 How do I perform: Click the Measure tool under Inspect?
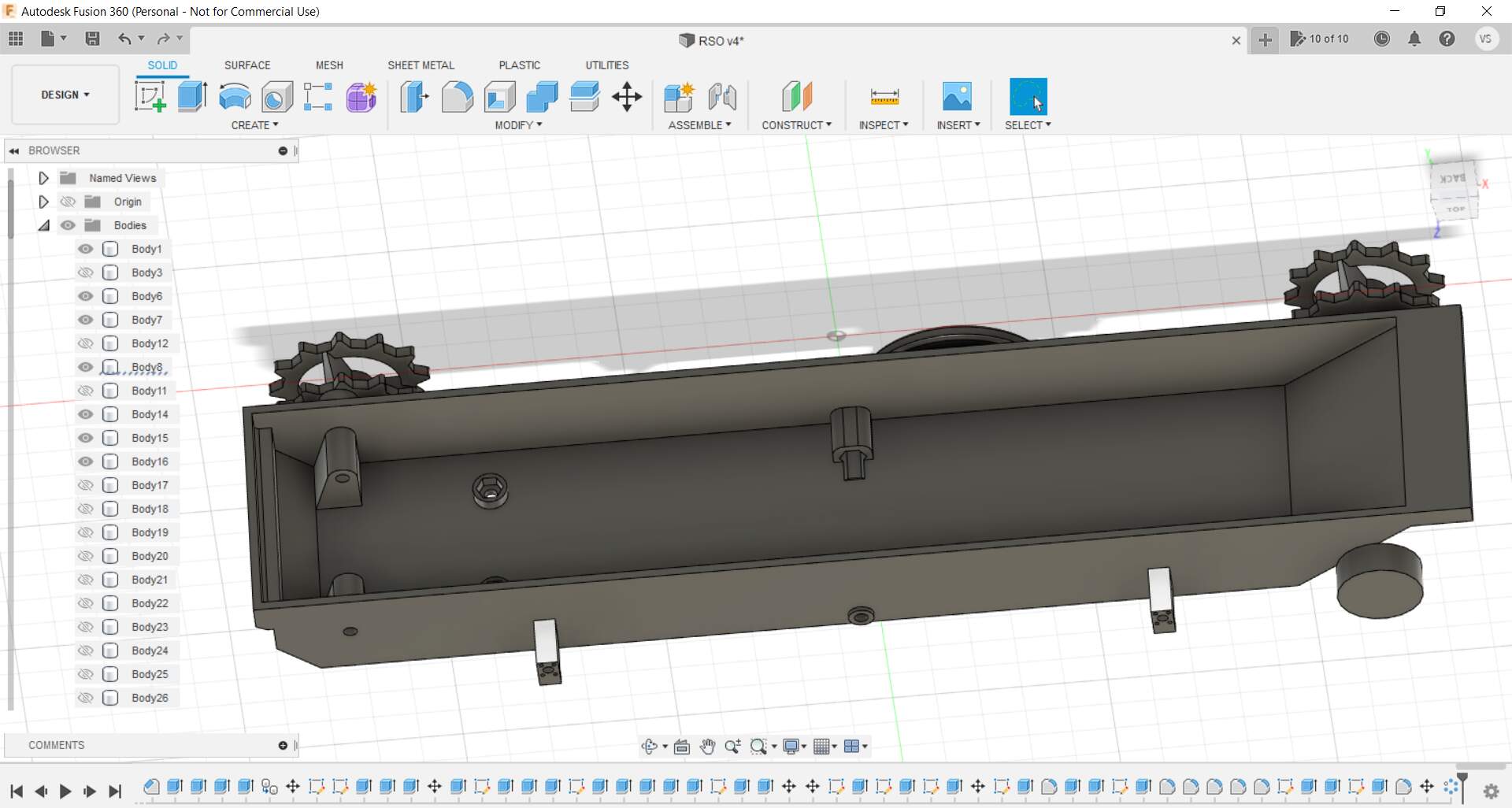point(884,97)
